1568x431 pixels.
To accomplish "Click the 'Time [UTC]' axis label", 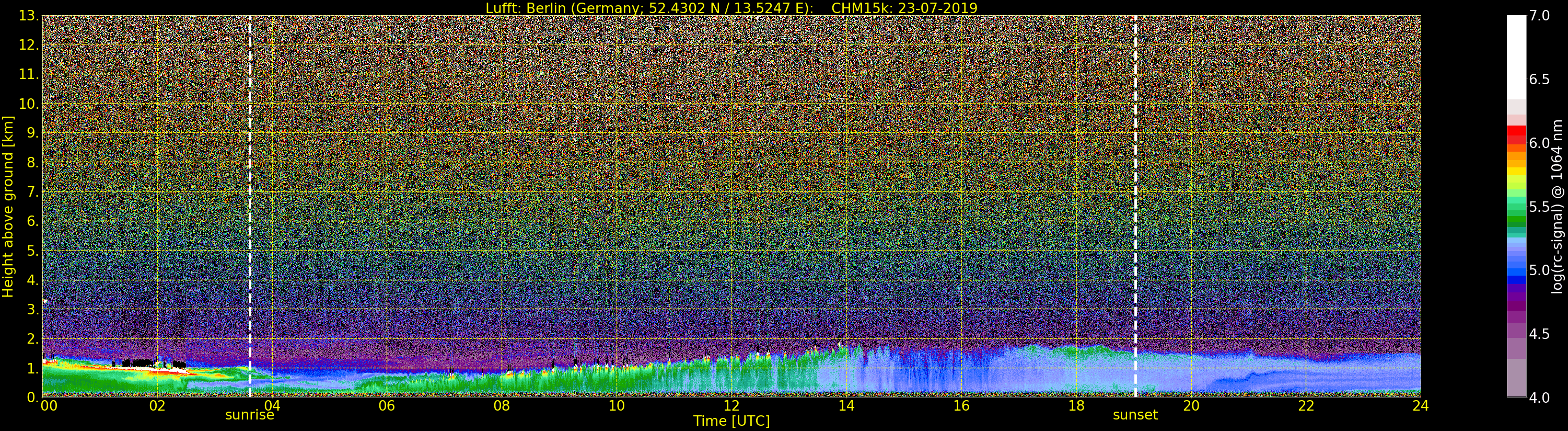I will 731,421.
